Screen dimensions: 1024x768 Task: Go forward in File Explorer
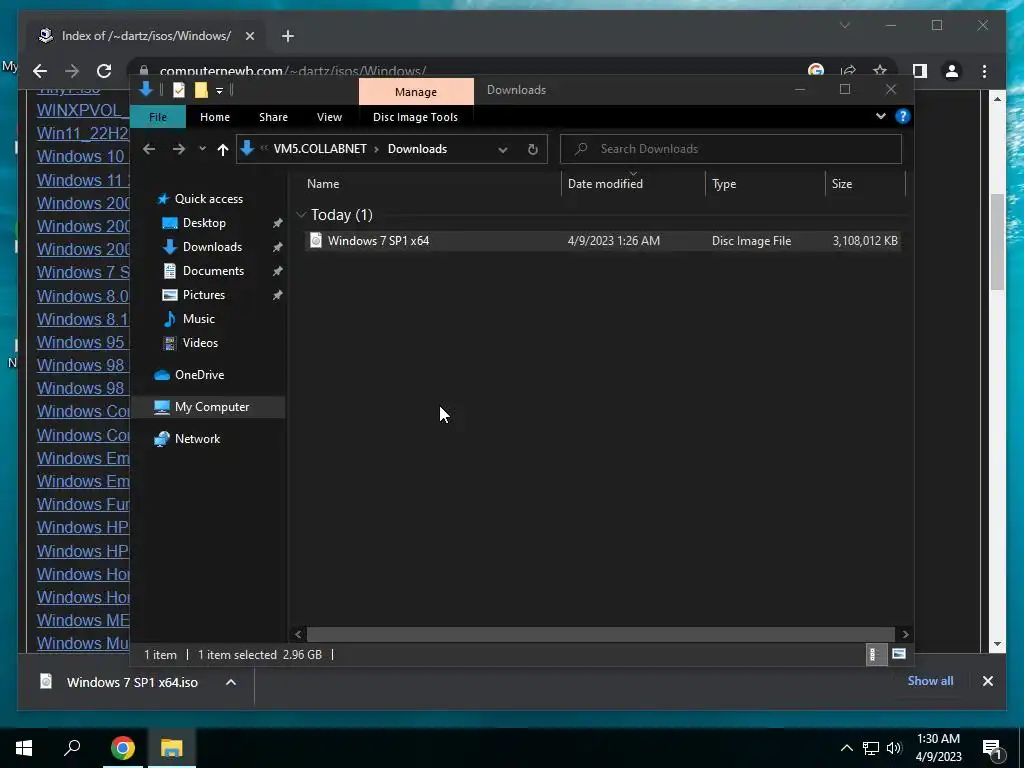[178, 150]
